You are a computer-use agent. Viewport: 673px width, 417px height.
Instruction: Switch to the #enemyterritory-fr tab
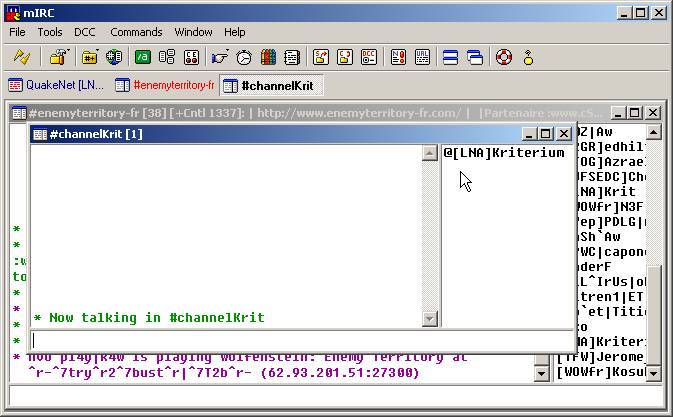(x=164, y=85)
